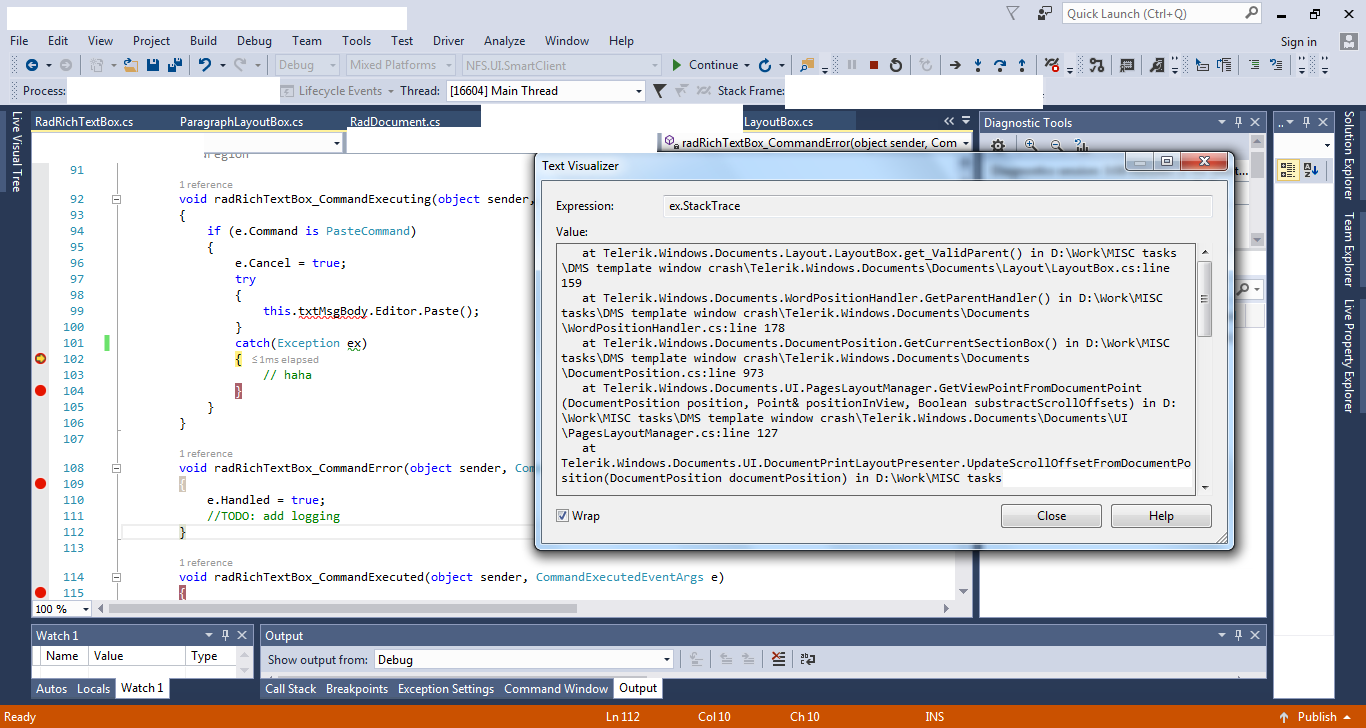1366x728 pixels.
Task: Open the Debug menu
Action: point(254,41)
